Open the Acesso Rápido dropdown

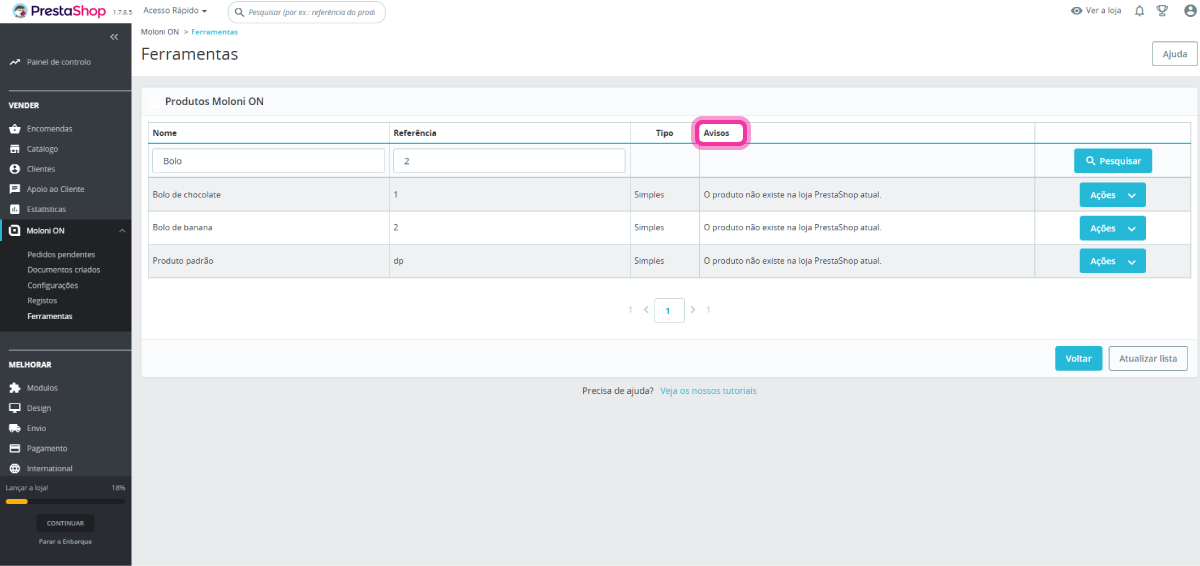(x=175, y=11)
